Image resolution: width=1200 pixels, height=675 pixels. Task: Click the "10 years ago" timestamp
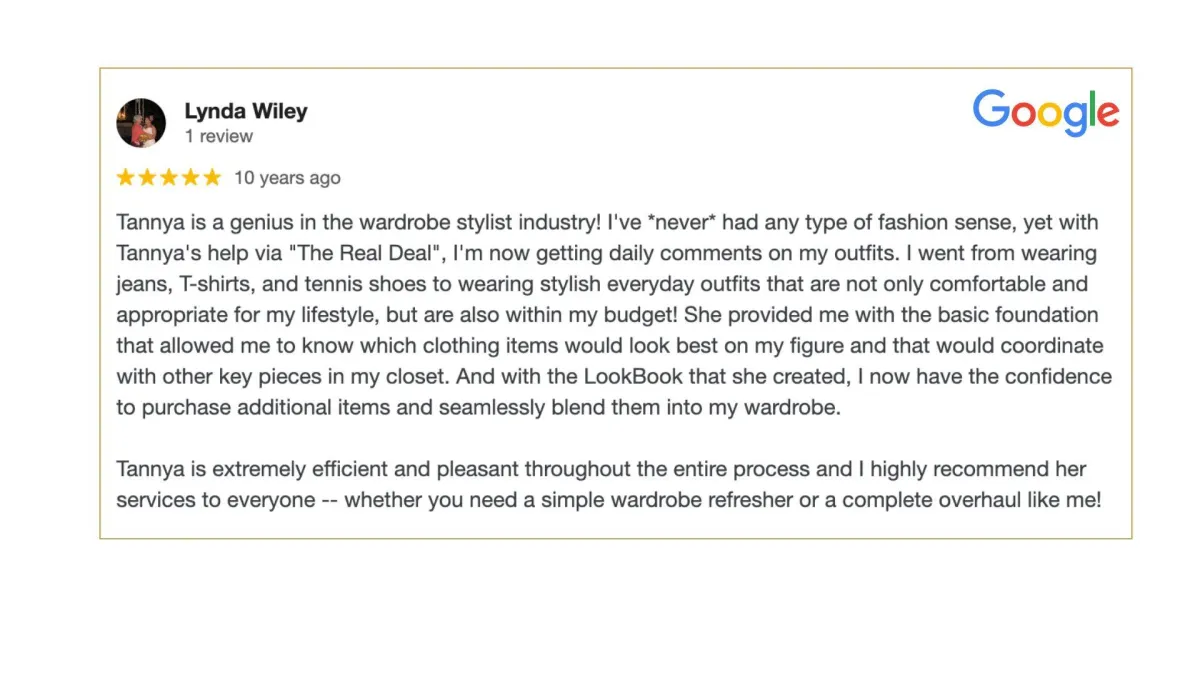(x=287, y=178)
